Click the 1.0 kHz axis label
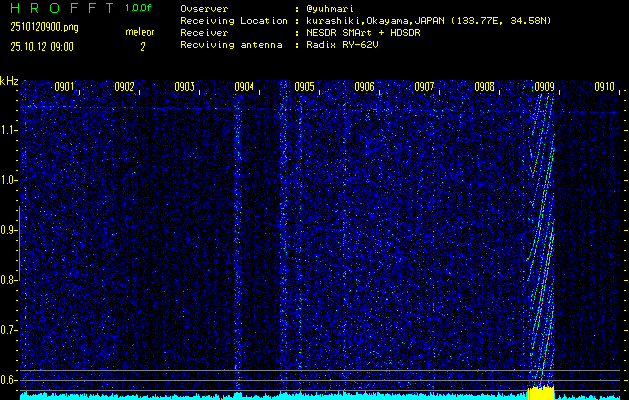This screenshot has height=400, width=629. [9, 180]
